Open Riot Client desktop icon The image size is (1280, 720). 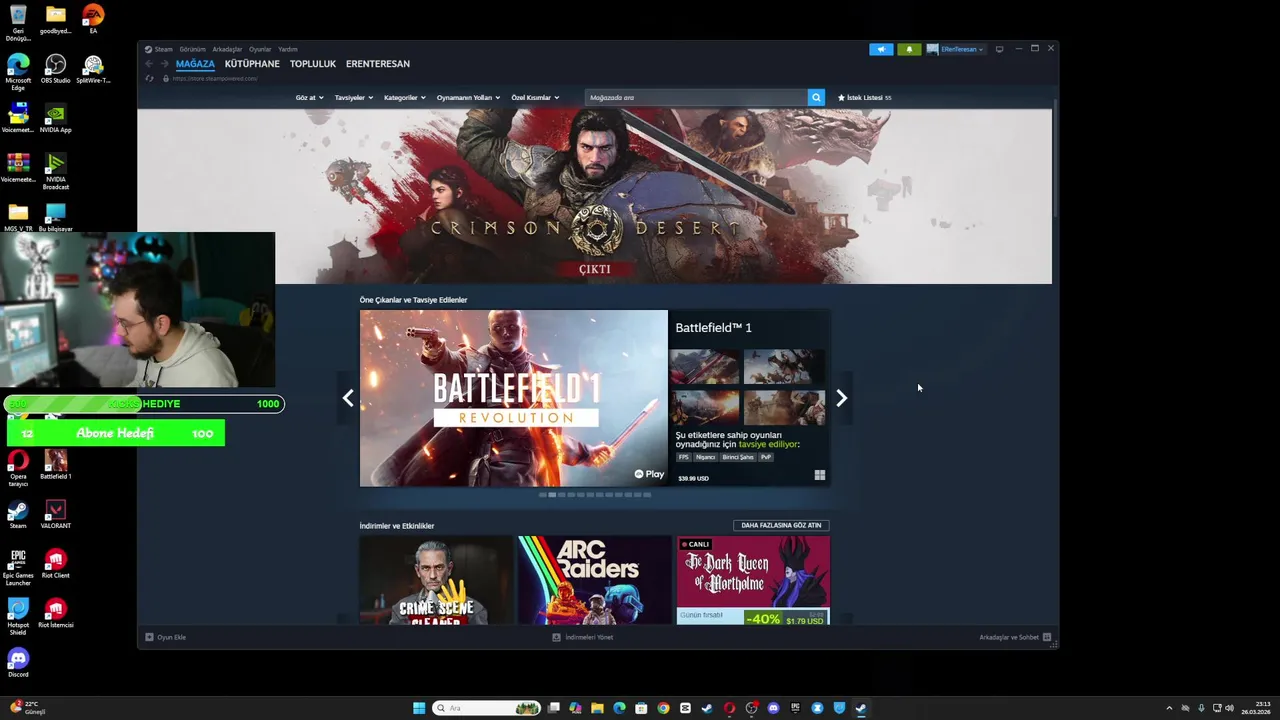click(x=56, y=563)
